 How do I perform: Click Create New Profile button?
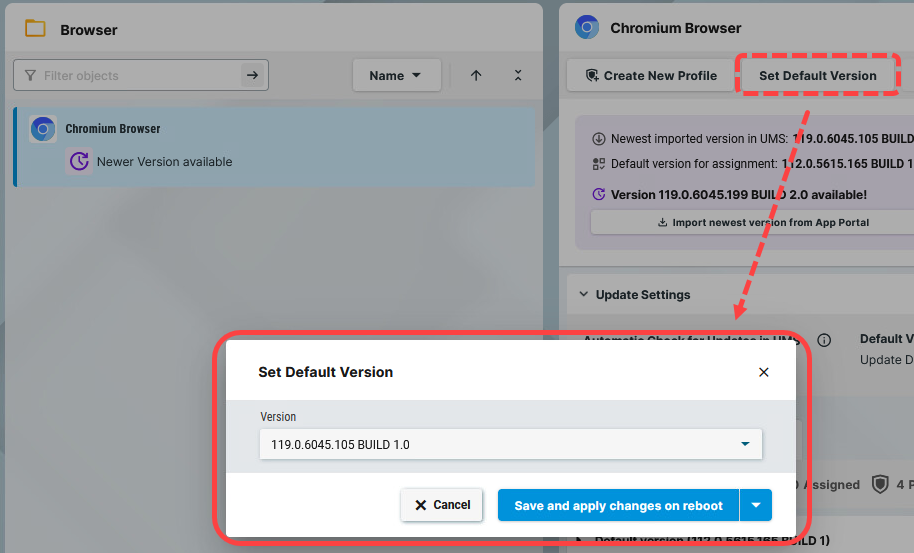coord(651,76)
